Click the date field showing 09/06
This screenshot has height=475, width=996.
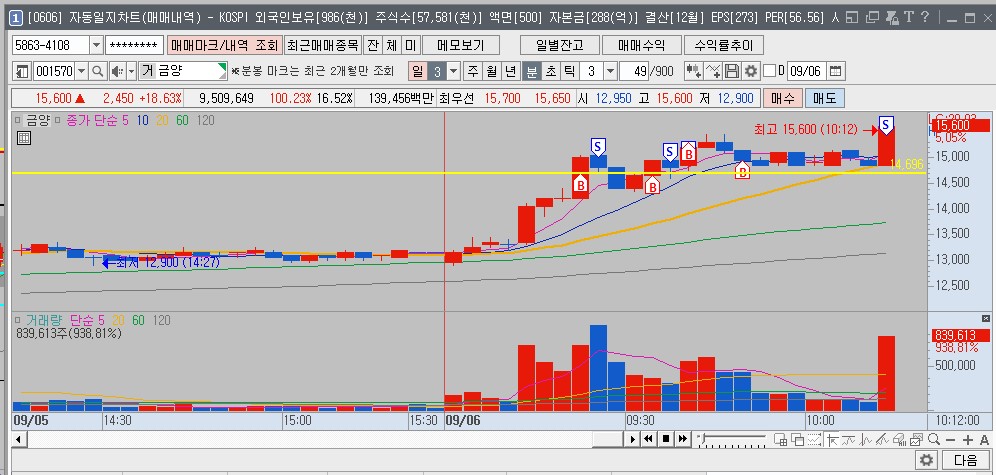click(x=807, y=71)
